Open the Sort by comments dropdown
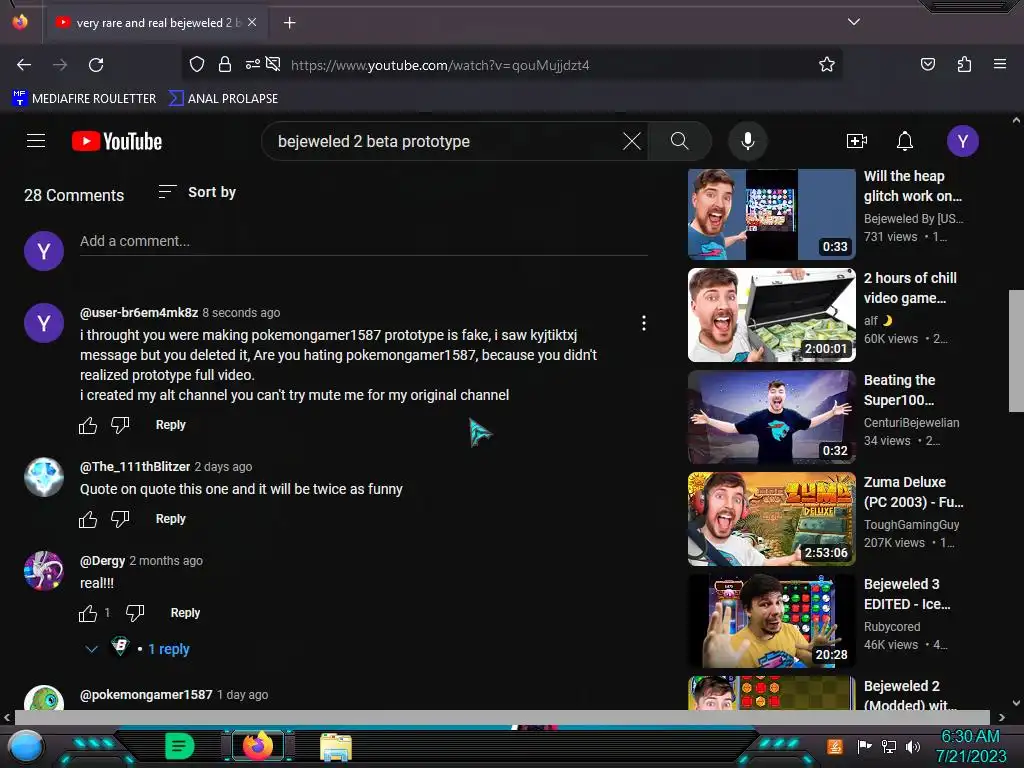1024x768 pixels. click(x=197, y=192)
